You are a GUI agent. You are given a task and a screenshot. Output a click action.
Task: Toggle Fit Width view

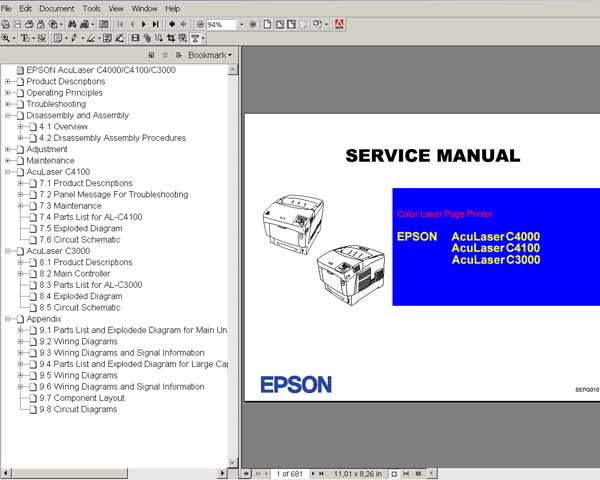point(292,24)
